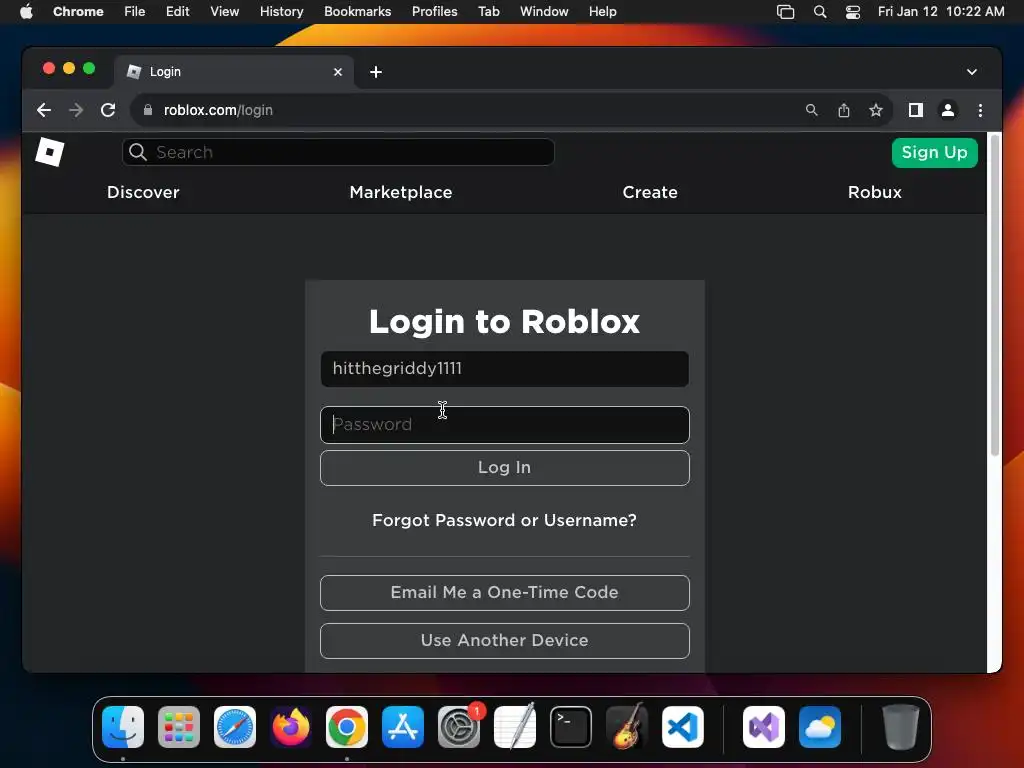Open System Settings from the dock
Image resolution: width=1024 pixels, height=768 pixels.
tap(458, 727)
